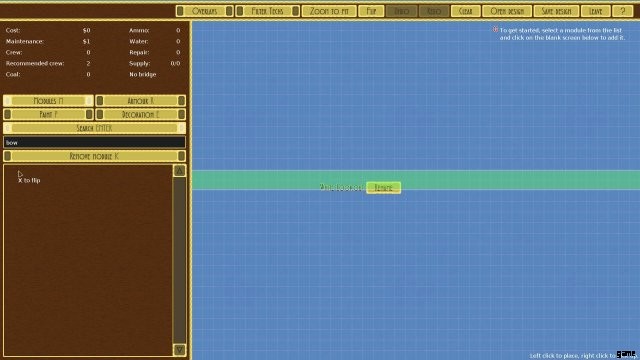The image size is (640, 360).
Task: Click the search text field containing 'bow'
Action: click(x=94, y=142)
